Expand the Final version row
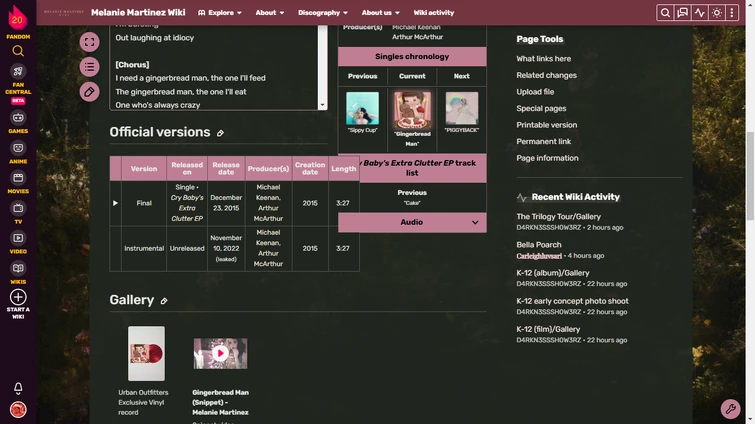The width and height of the screenshot is (755, 424). click(x=115, y=203)
